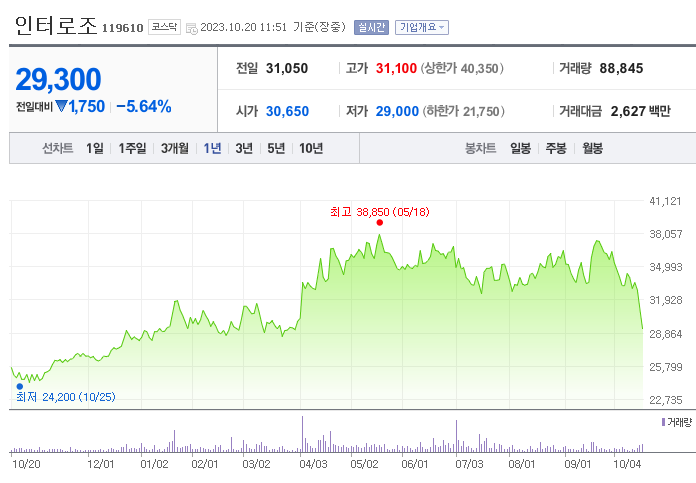Image resolution: width=696 pixels, height=483 pixels.
Task: Select the 1년 line chart tab
Action: click(212, 148)
